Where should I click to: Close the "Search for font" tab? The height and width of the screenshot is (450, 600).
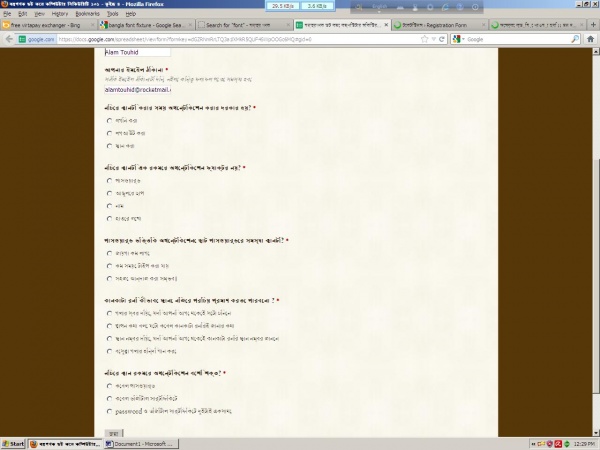tap(288, 25)
